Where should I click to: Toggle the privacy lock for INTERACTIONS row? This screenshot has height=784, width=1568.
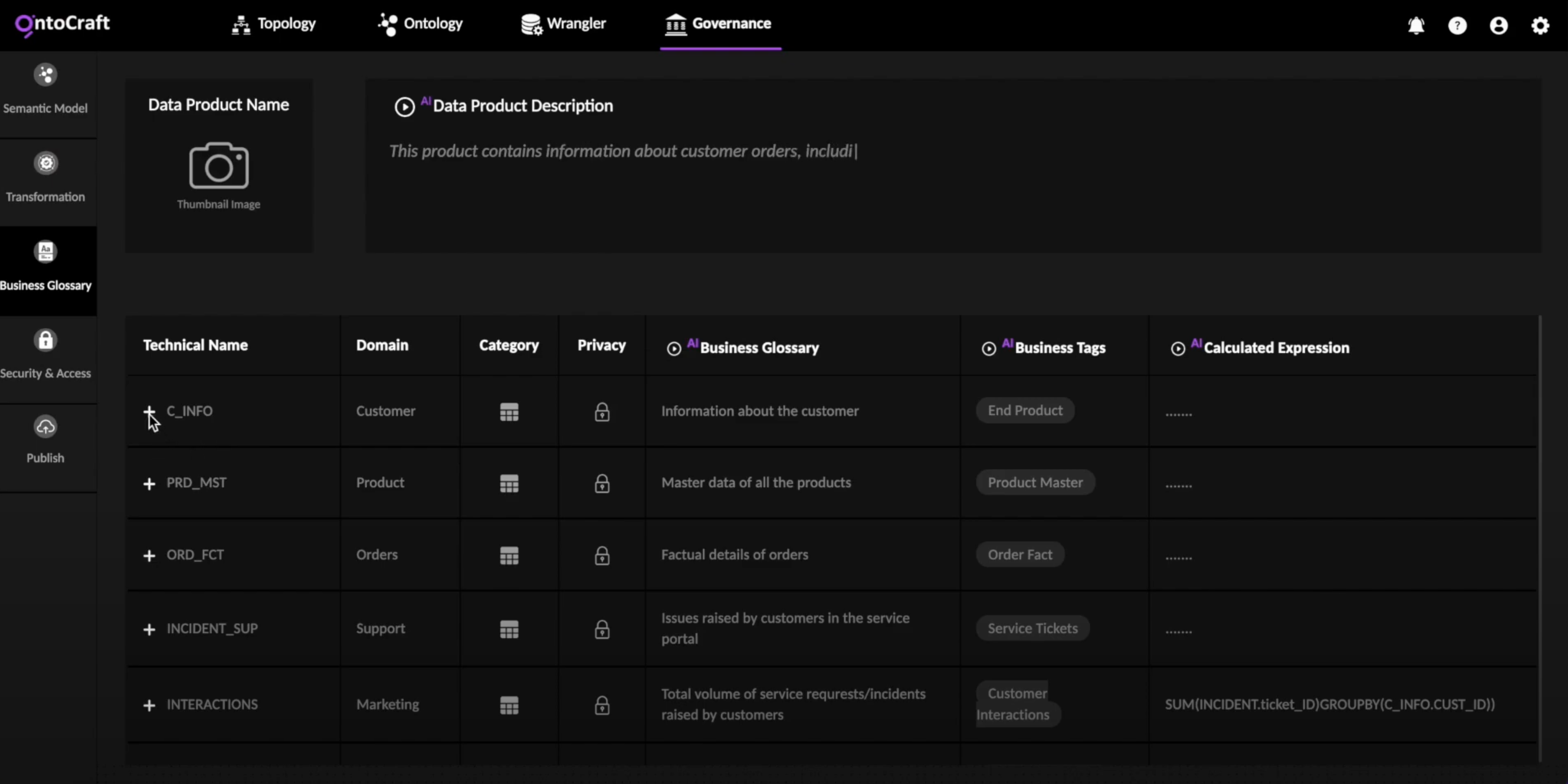coord(601,705)
